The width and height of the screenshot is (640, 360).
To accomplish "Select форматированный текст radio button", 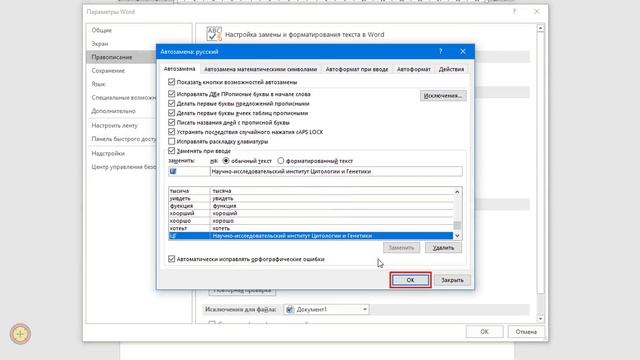I will (280, 161).
